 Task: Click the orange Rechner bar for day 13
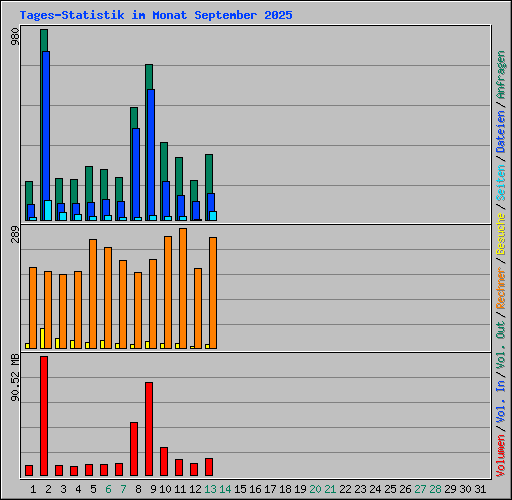[213, 293]
